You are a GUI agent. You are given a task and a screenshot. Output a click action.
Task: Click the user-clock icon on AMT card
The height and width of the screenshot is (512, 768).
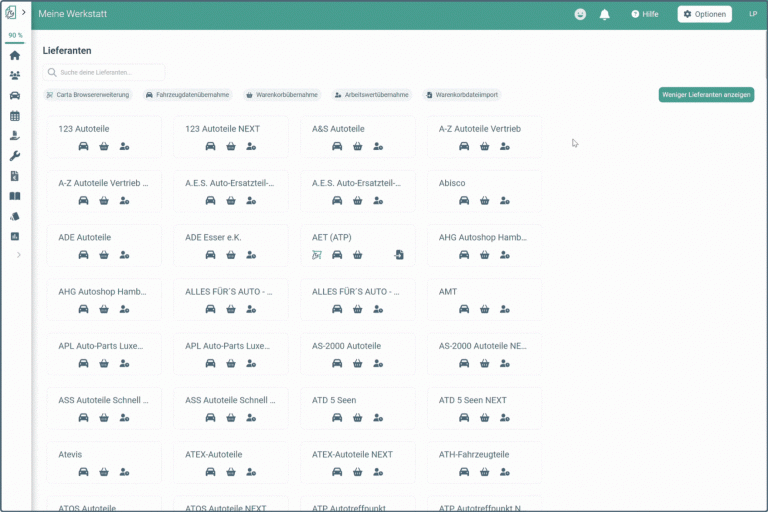(x=505, y=309)
